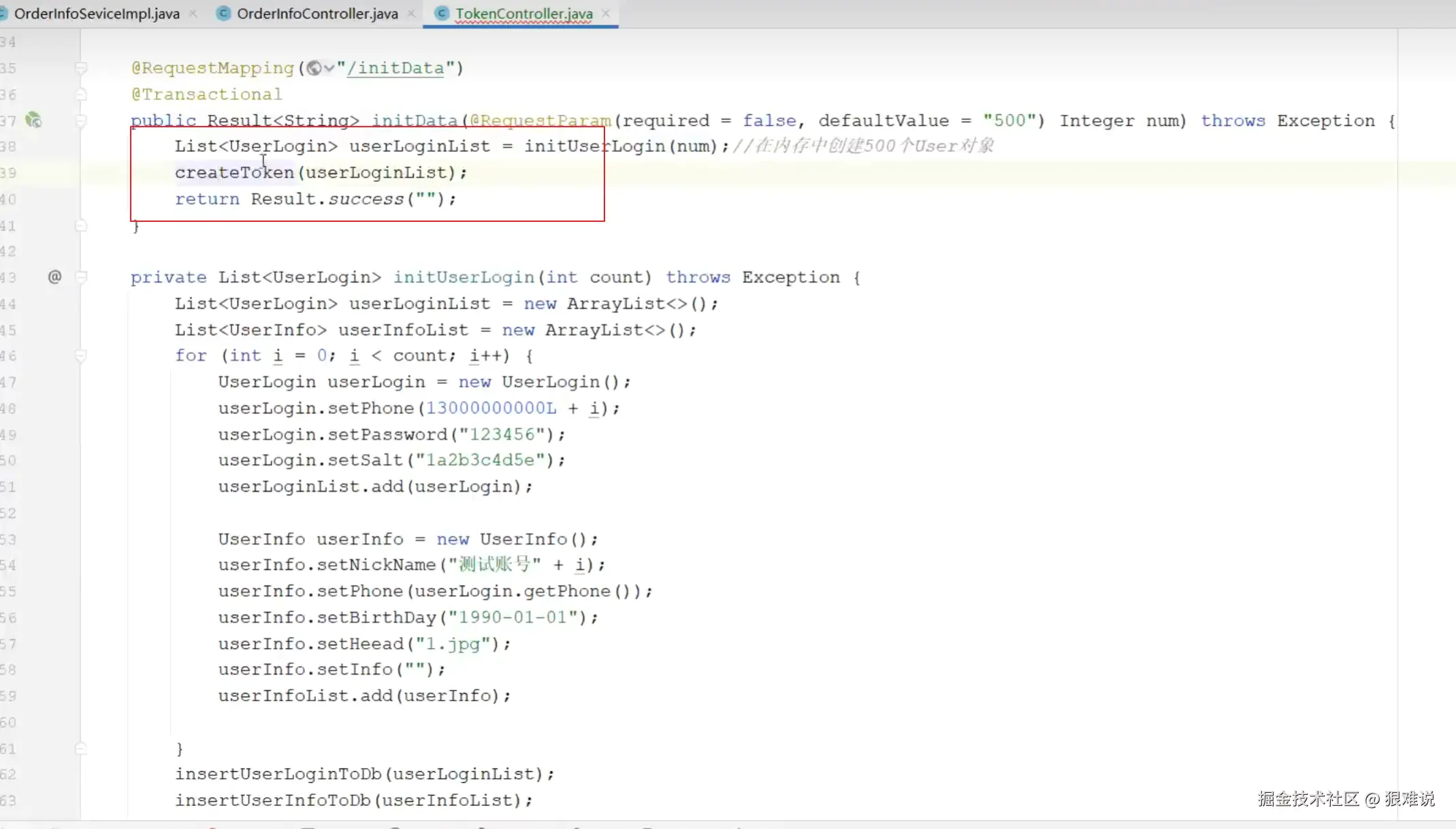Collapse the initData method at line 37
This screenshot has height=829, width=1456.
coord(81,121)
